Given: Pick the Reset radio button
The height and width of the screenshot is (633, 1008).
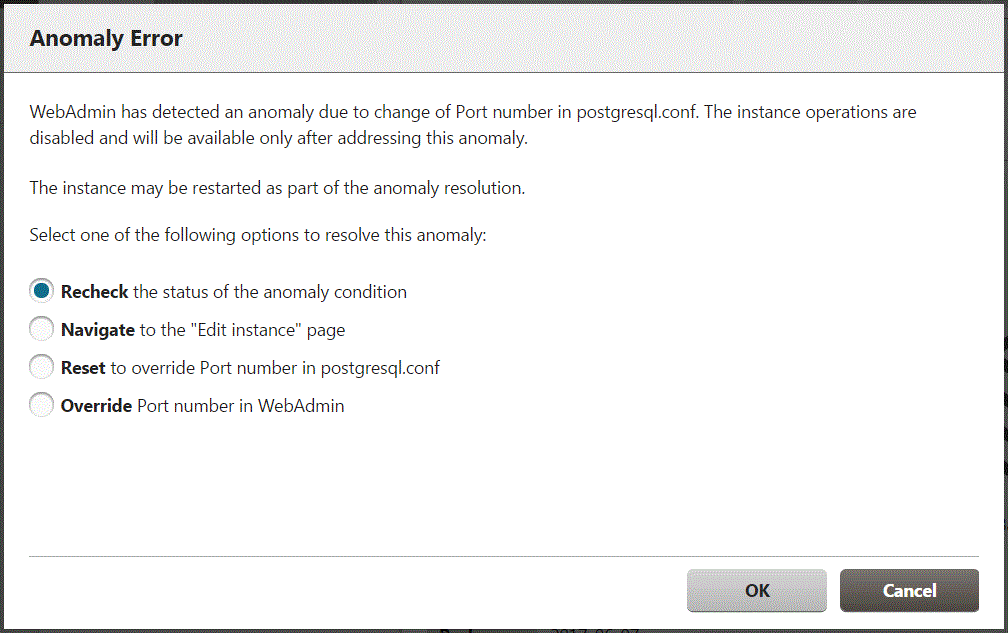Looking at the screenshot, I should [x=41, y=367].
